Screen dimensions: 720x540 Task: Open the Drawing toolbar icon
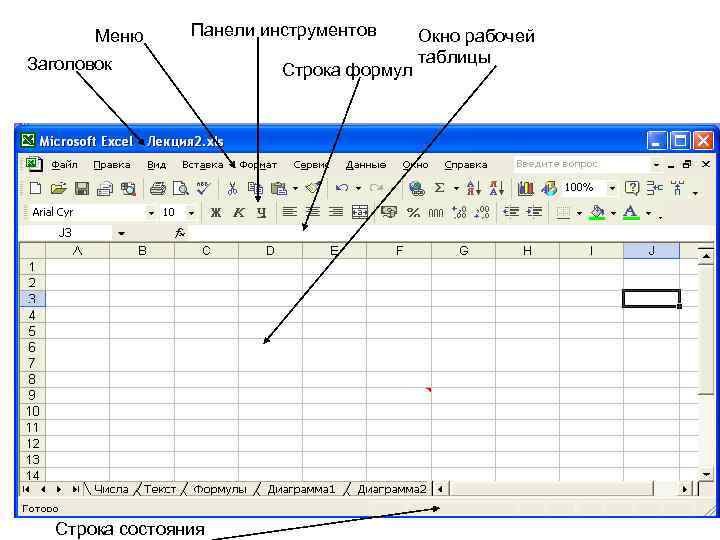click(x=549, y=188)
